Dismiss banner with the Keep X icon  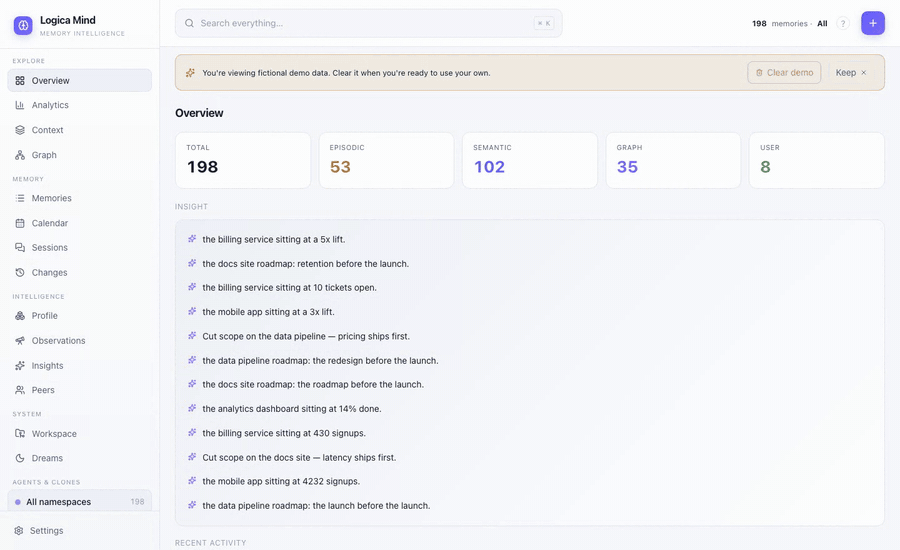tap(863, 73)
